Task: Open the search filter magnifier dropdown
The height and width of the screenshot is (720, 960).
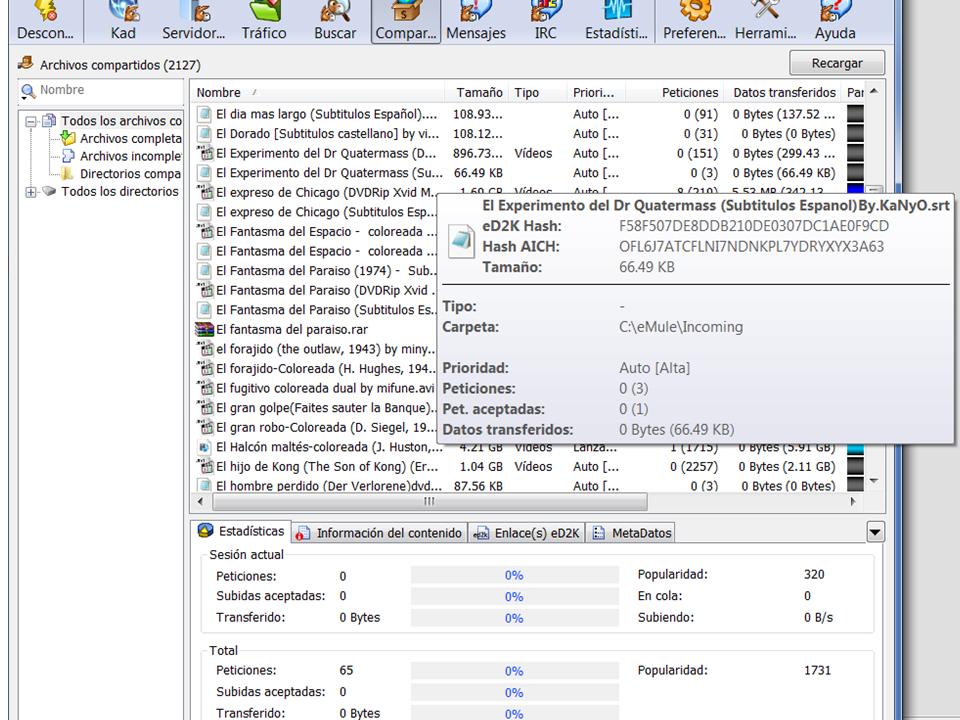Action: pyautogui.click(x=28, y=92)
